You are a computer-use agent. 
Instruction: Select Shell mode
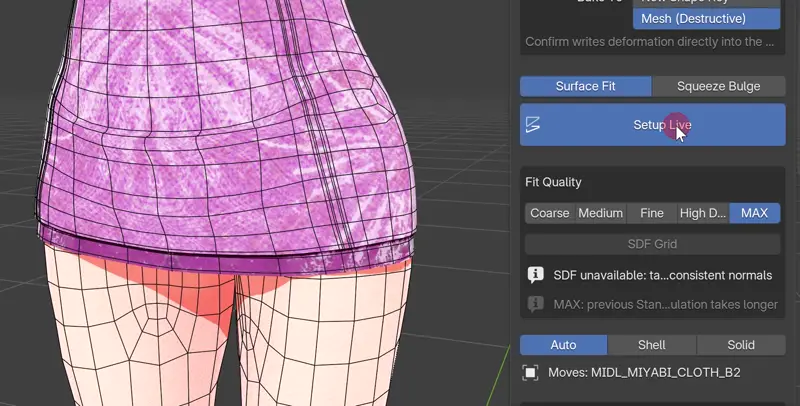pyautogui.click(x=652, y=345)
